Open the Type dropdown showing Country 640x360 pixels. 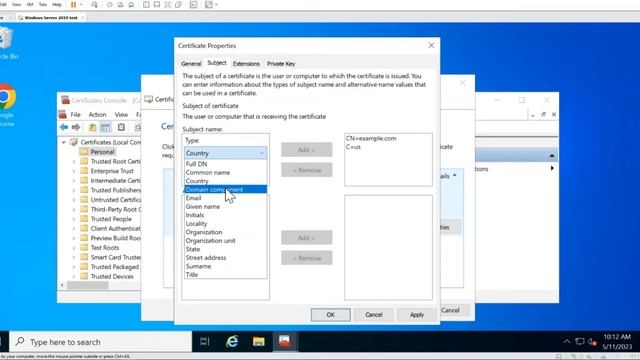point(225,153)
